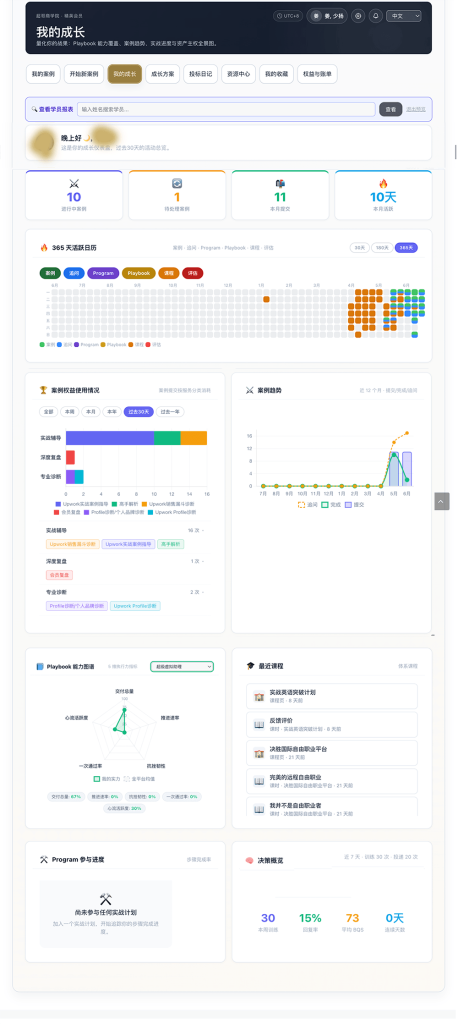Focus the student name search field

[x=226, y=109]
